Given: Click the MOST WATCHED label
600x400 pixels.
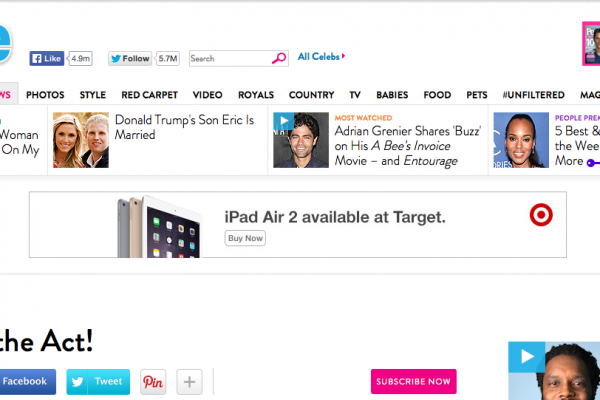Looking at the screenshot, I should coord(363,118).
